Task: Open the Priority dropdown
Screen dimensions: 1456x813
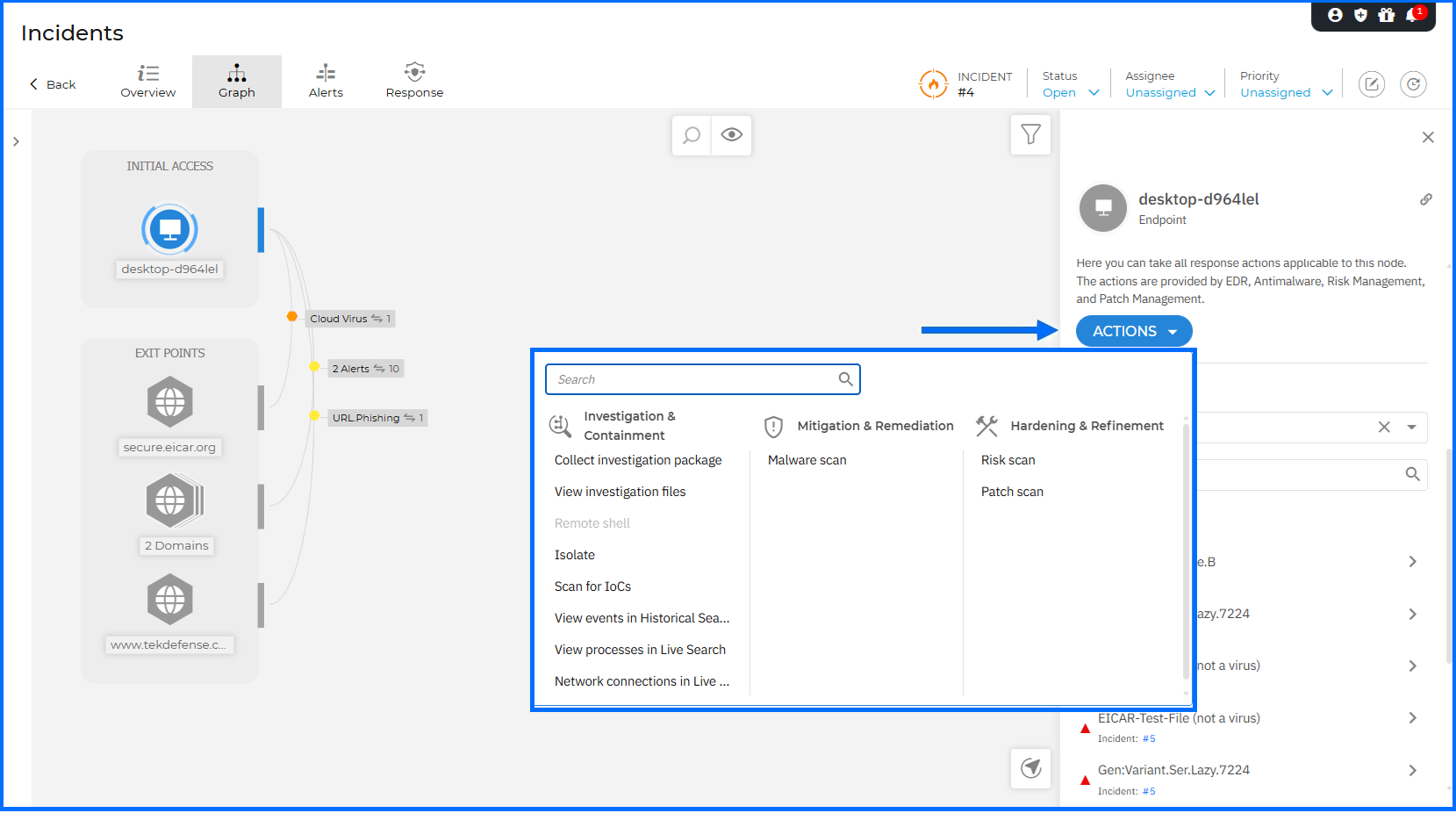Action: 1285,92
